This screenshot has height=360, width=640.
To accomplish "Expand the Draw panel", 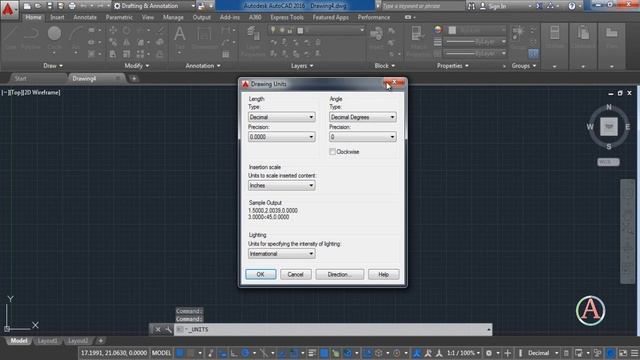I will coord(53,66).
